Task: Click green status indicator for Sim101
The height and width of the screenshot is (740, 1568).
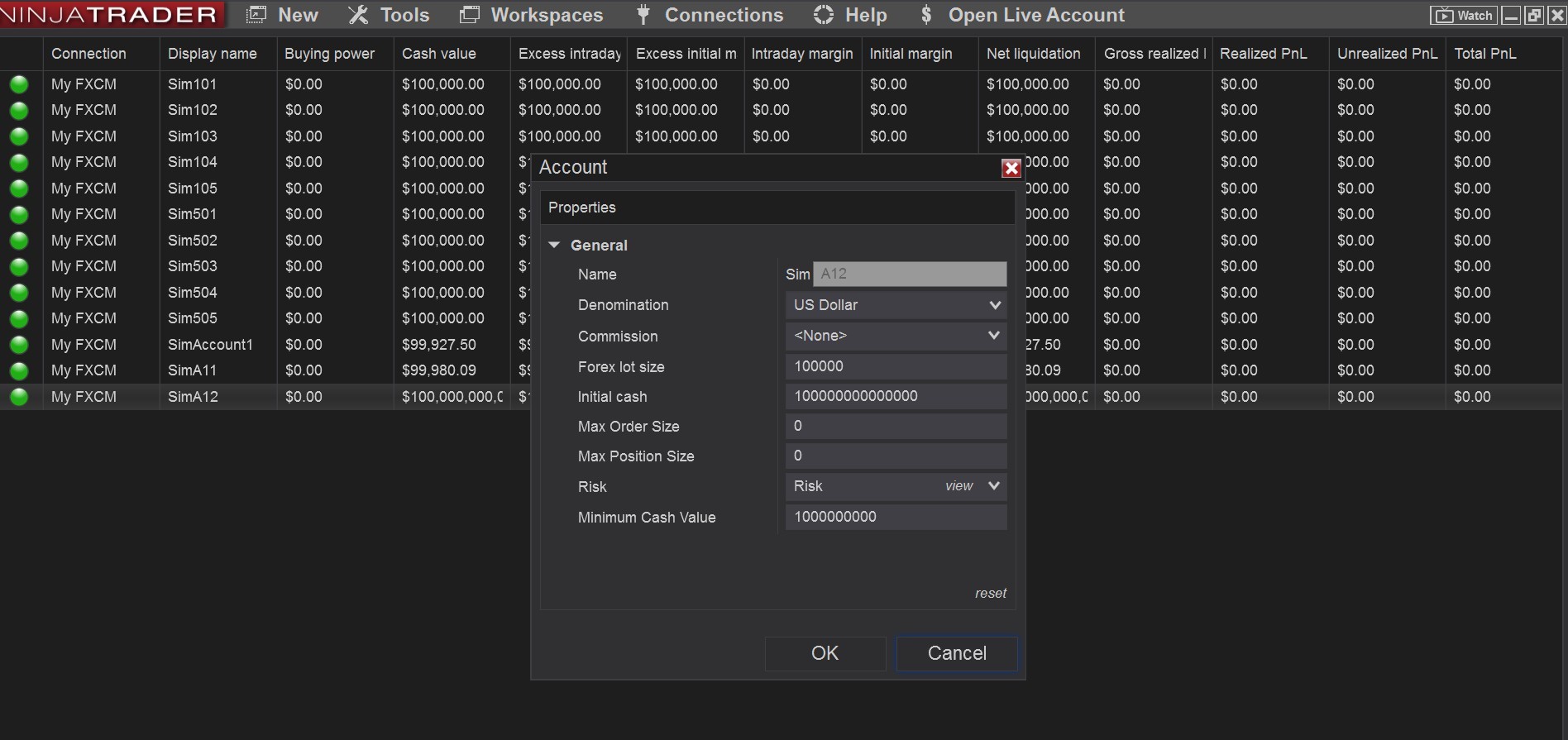Action: (x=19, y=84)
